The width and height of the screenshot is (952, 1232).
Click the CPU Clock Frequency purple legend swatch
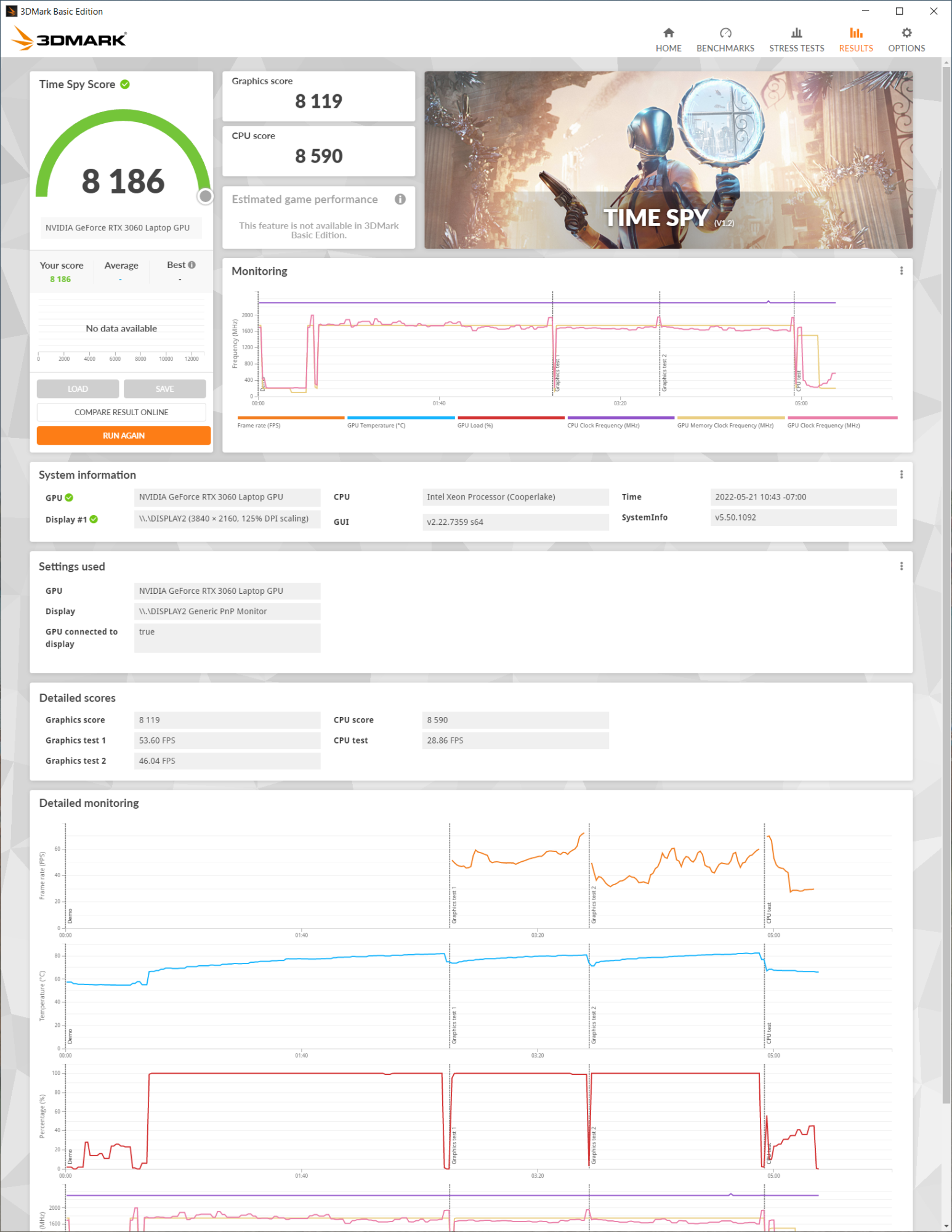click(x=620, y=418)
